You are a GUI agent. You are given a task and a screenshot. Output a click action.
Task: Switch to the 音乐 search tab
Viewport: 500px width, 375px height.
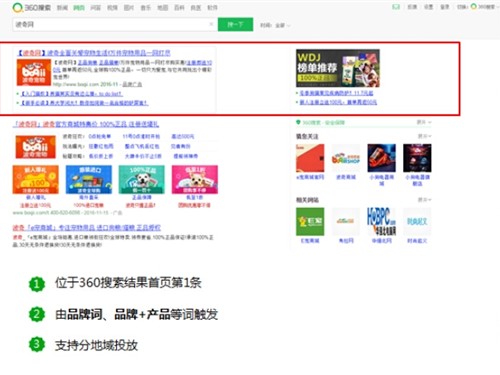pyautogui.click(x=146, y=8)
